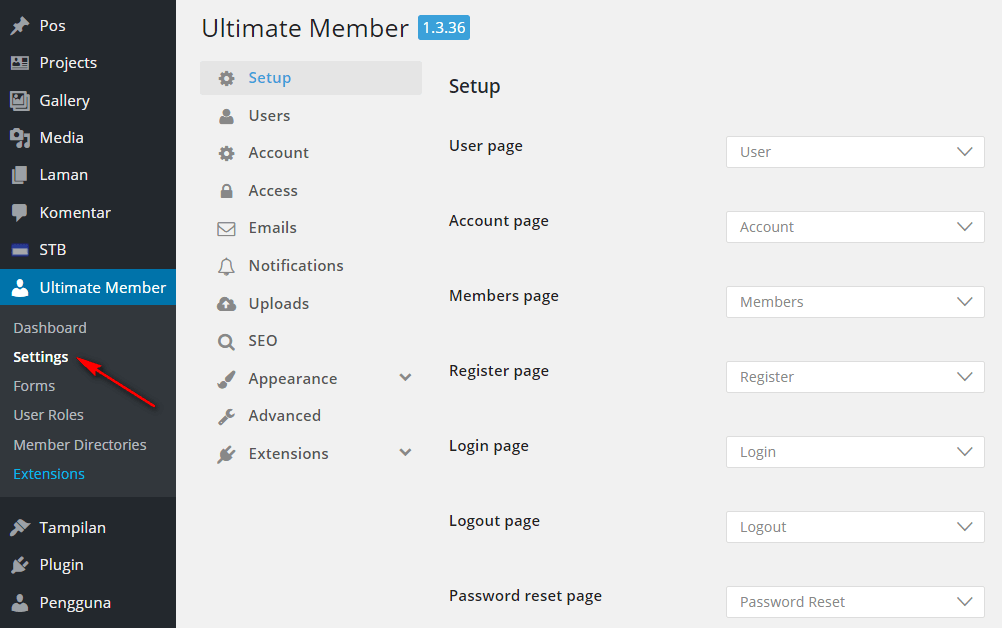Open the Password reset page dropdown
This screenshot has width=1002, height=628.
855,602
